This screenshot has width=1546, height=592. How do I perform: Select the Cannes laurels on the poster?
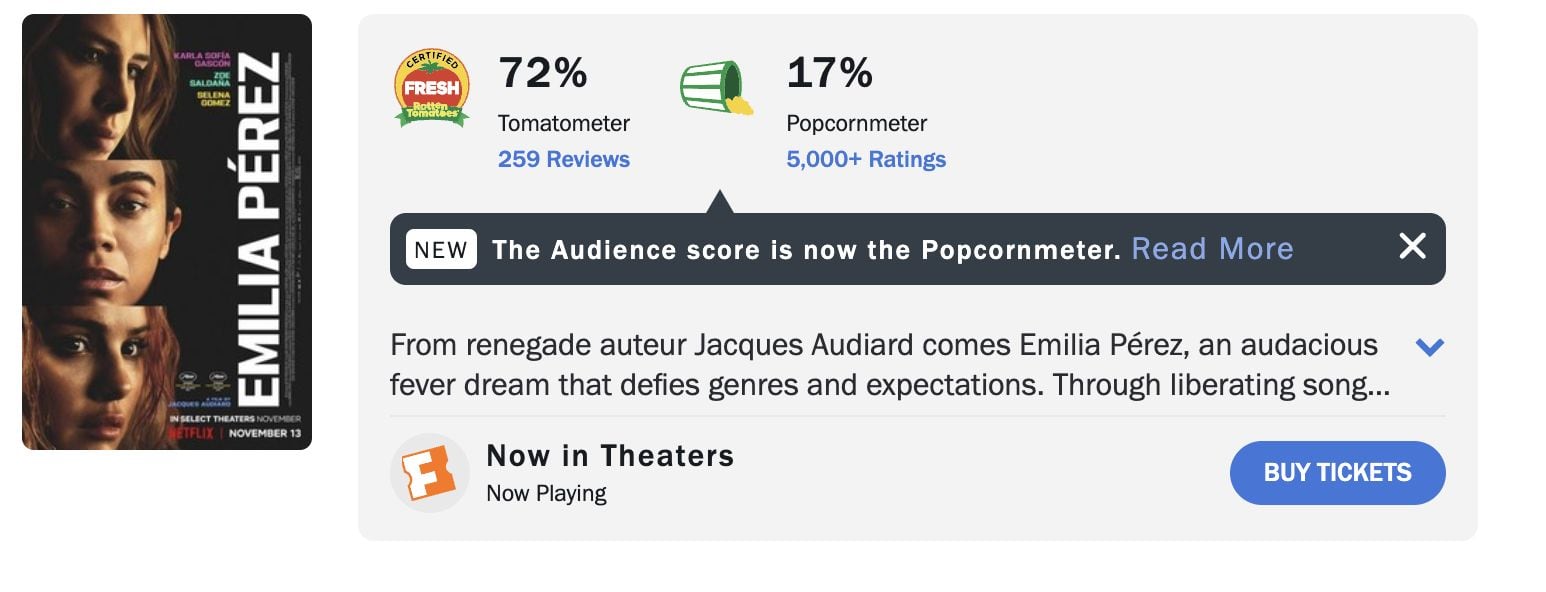point(202,381)
